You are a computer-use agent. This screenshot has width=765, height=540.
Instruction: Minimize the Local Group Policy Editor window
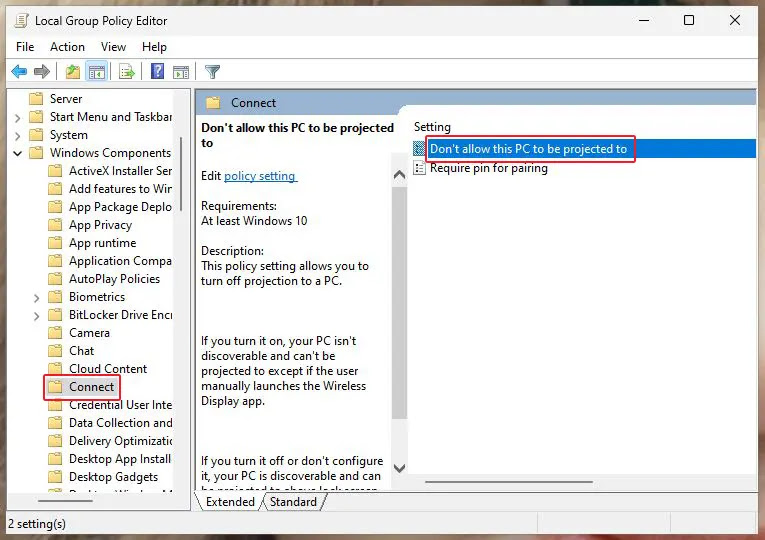tap(644, 20)
